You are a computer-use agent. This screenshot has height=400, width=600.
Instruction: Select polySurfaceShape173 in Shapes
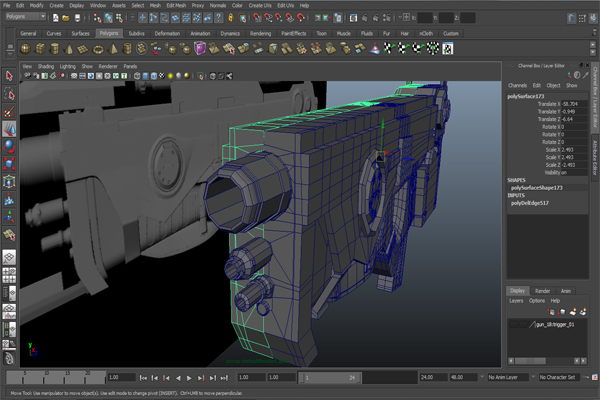[x=536, y=188]
